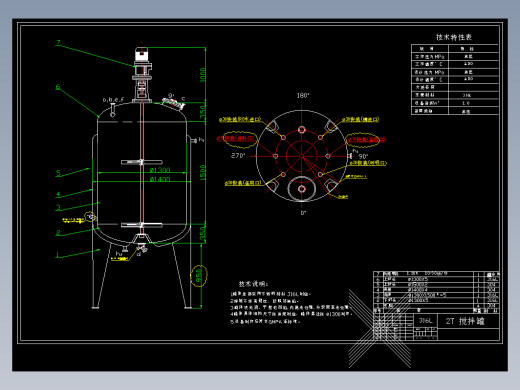The width and height of the screenshot is (520, 390).
Task: Select the 0° angle label
Action: click(x=303, y=213)
